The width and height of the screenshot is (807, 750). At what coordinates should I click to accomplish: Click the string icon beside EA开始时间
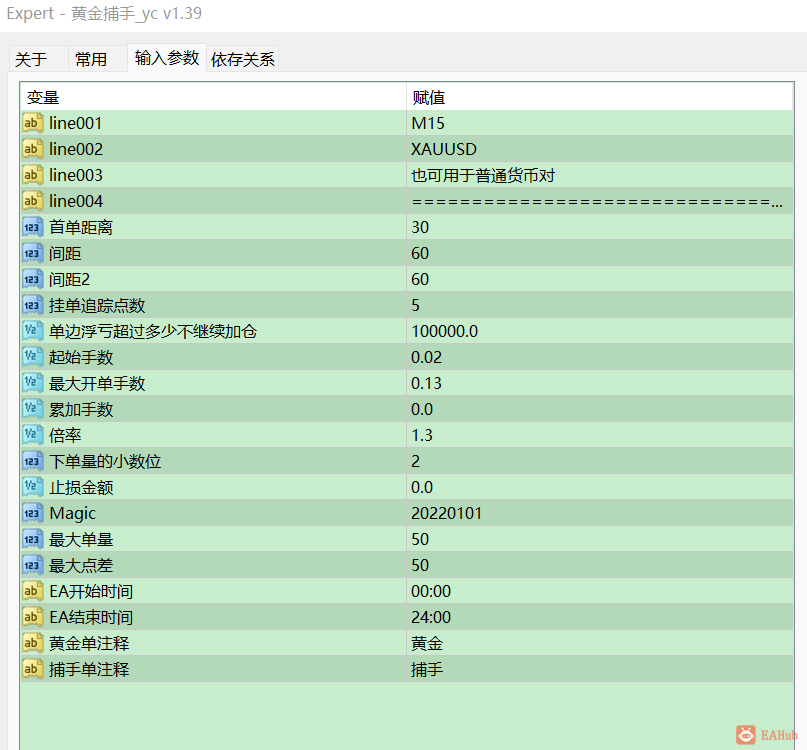pos(32,591)
